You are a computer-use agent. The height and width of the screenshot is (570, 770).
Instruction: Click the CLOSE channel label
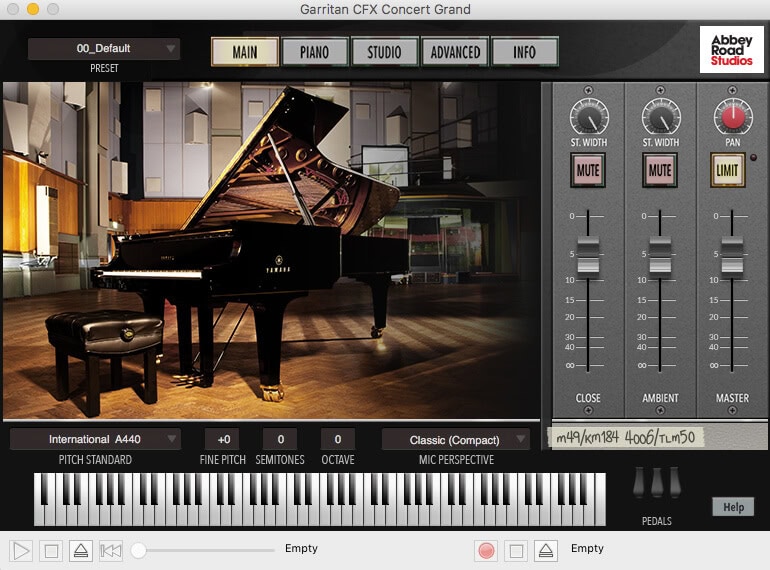point(588,398)
